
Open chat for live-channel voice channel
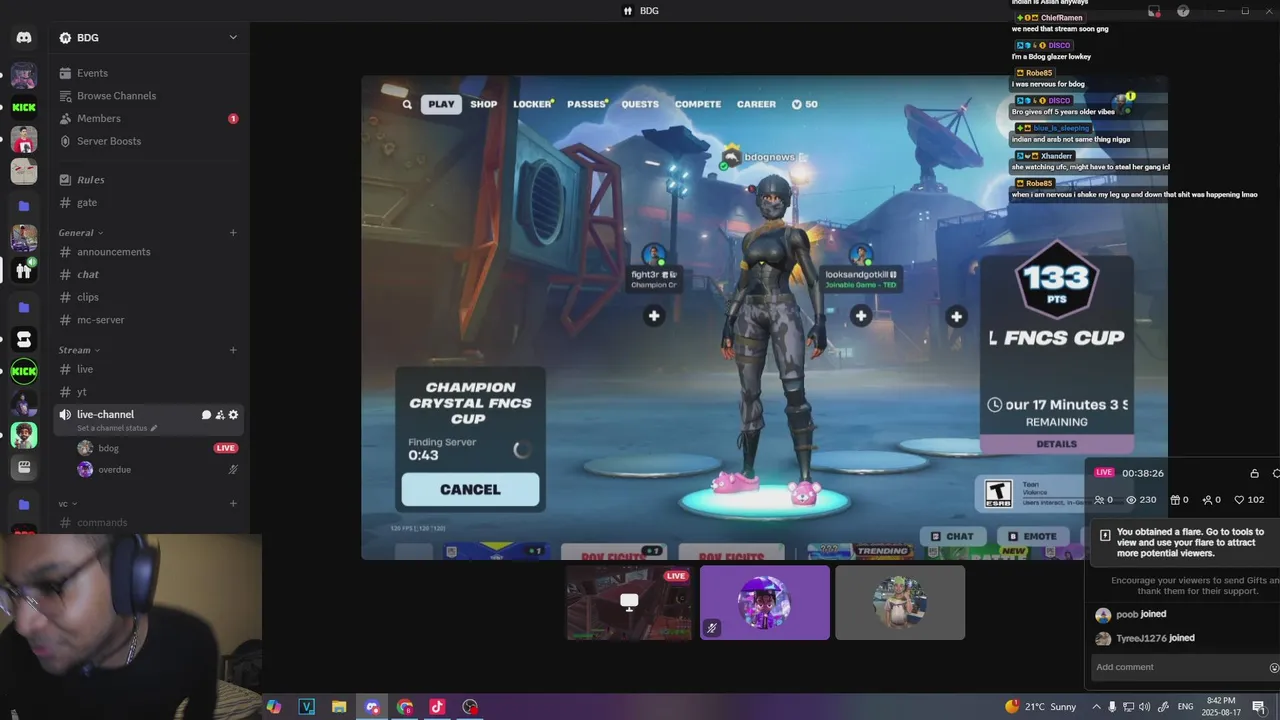tap(207, 415)
